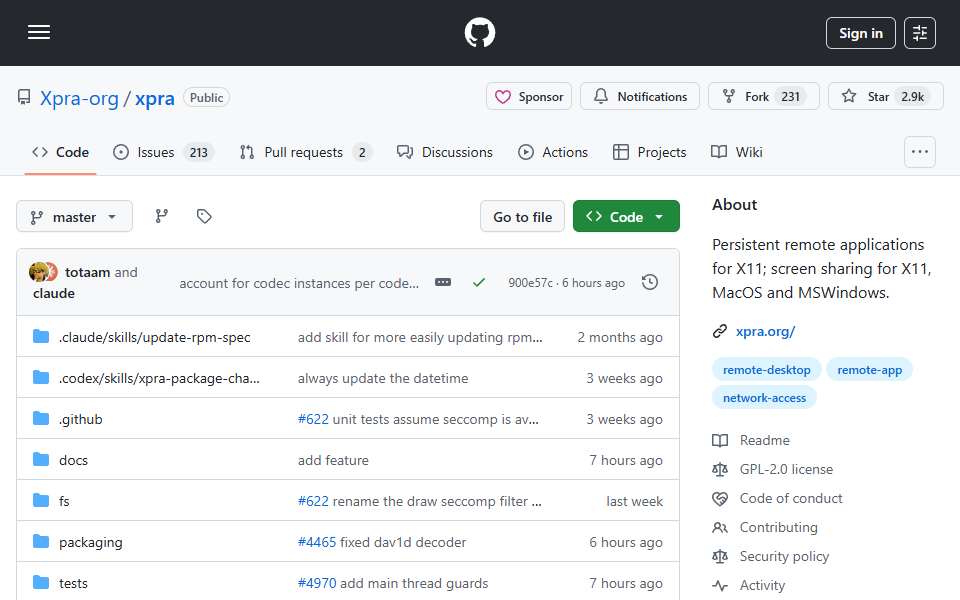Open commit hash 900e57c
This screenshot has height=600, width=960.
[x=530, y=283]
